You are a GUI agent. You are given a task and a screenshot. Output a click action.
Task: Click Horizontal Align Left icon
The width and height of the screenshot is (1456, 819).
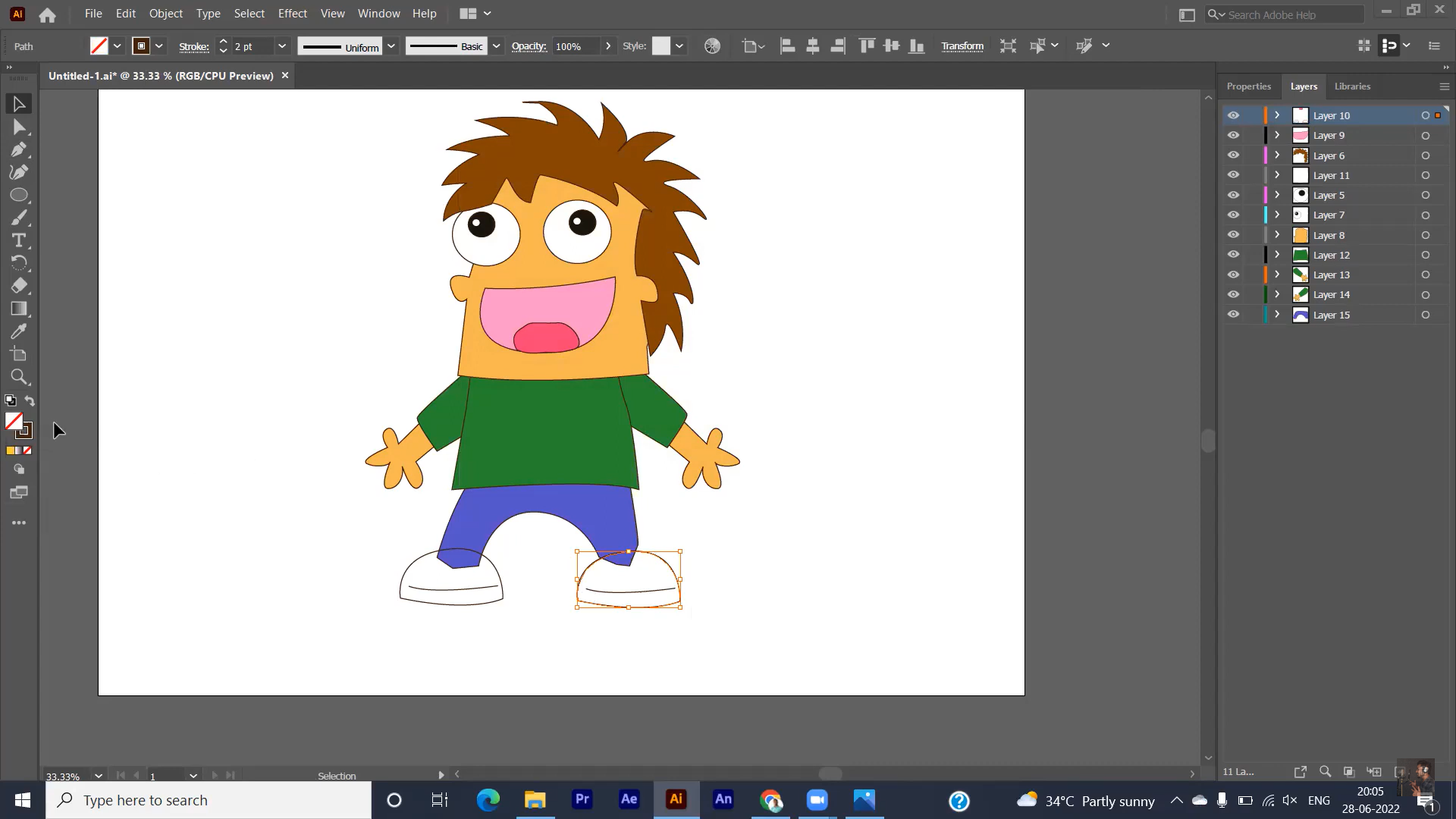click(x=788, y=46)
